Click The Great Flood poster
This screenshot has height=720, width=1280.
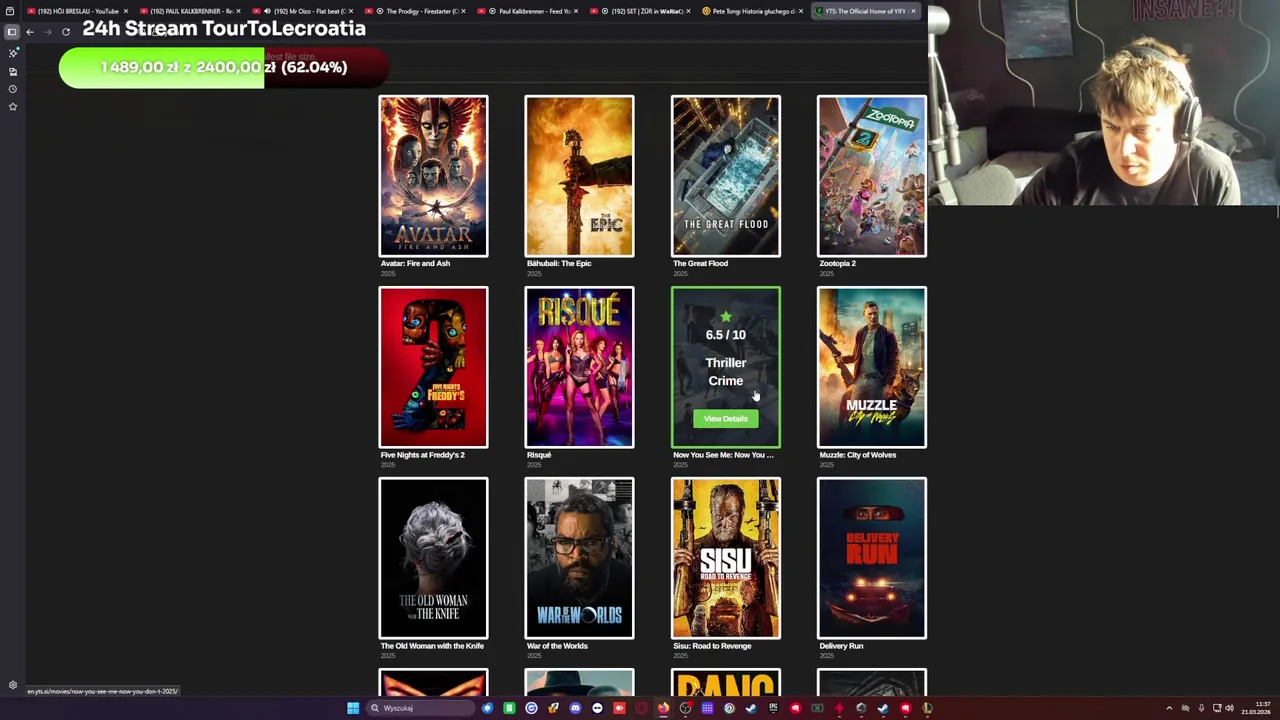tap(726, 176)
